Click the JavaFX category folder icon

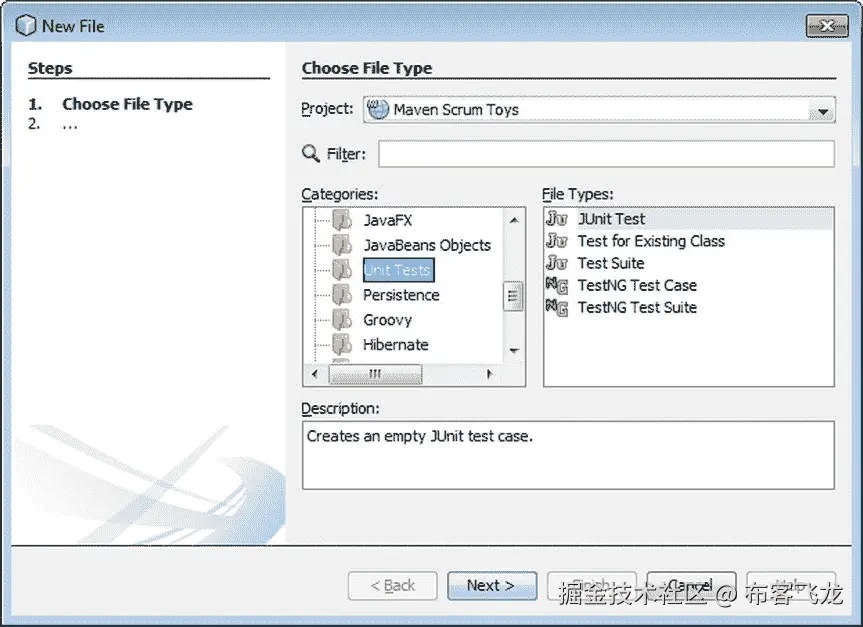[342, 220]
